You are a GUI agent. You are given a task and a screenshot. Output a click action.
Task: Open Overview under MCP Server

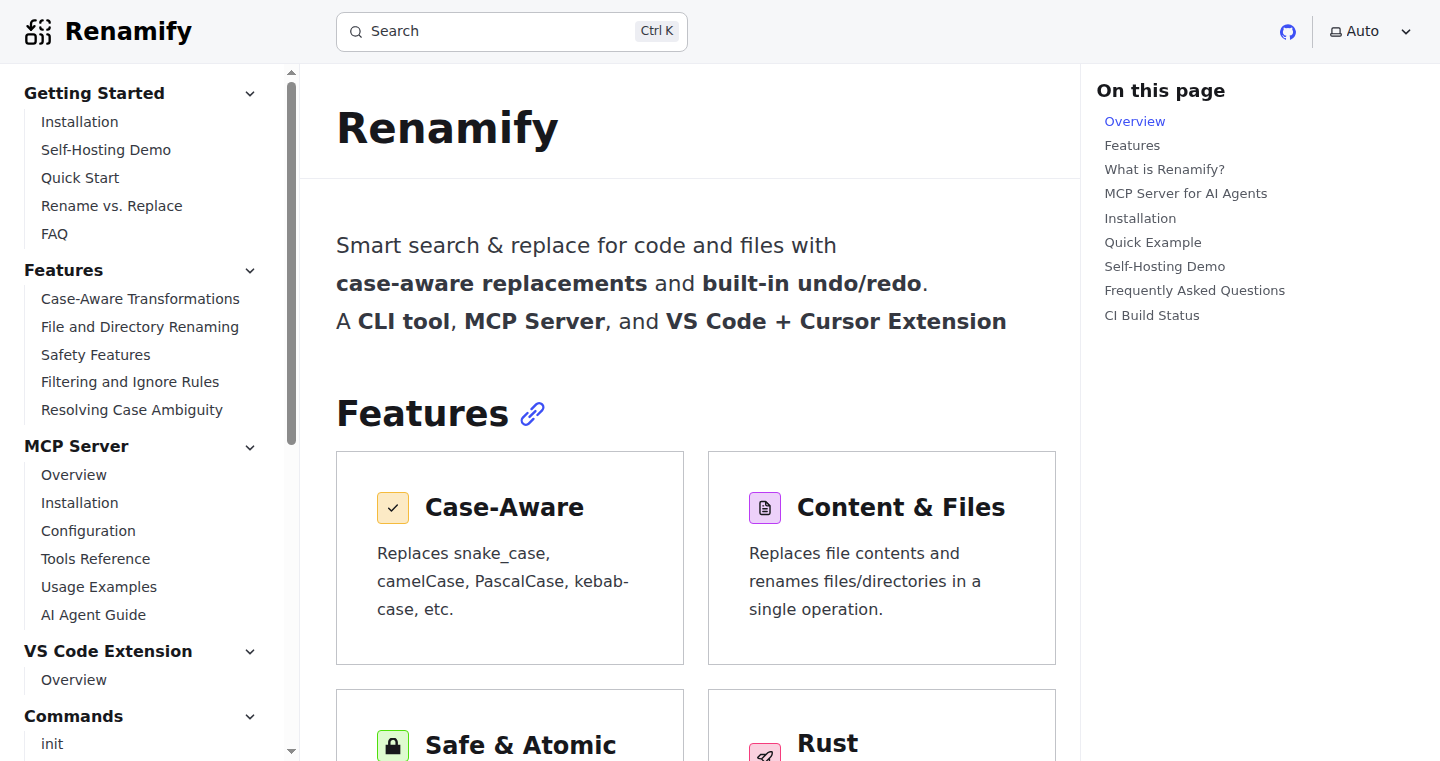(x=74, y=475)
